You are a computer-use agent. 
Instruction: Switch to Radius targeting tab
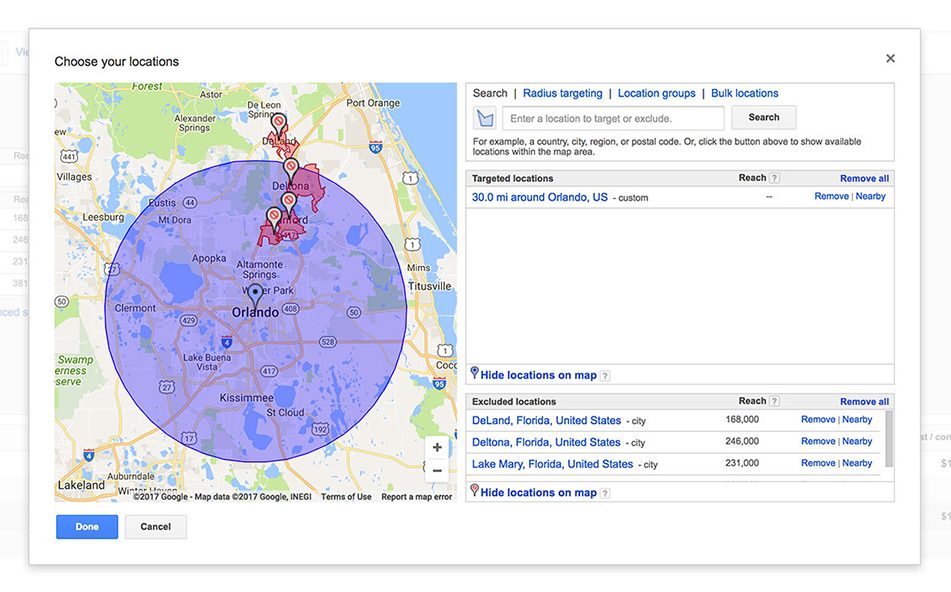[x=562, y=93]
